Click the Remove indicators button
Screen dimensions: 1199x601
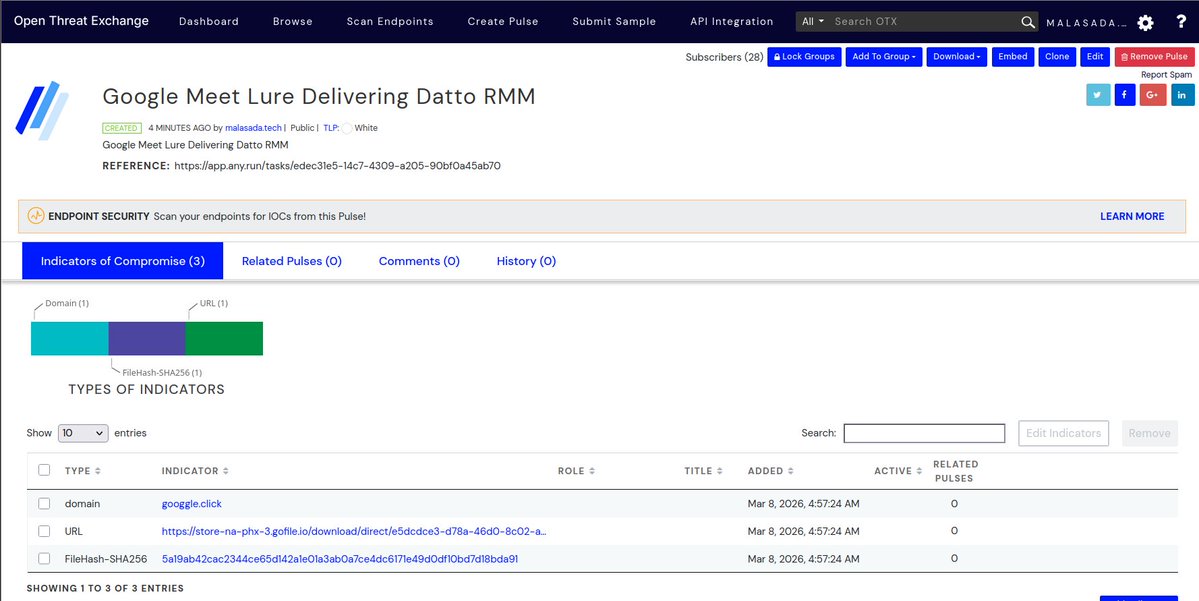pos(1149,433)
